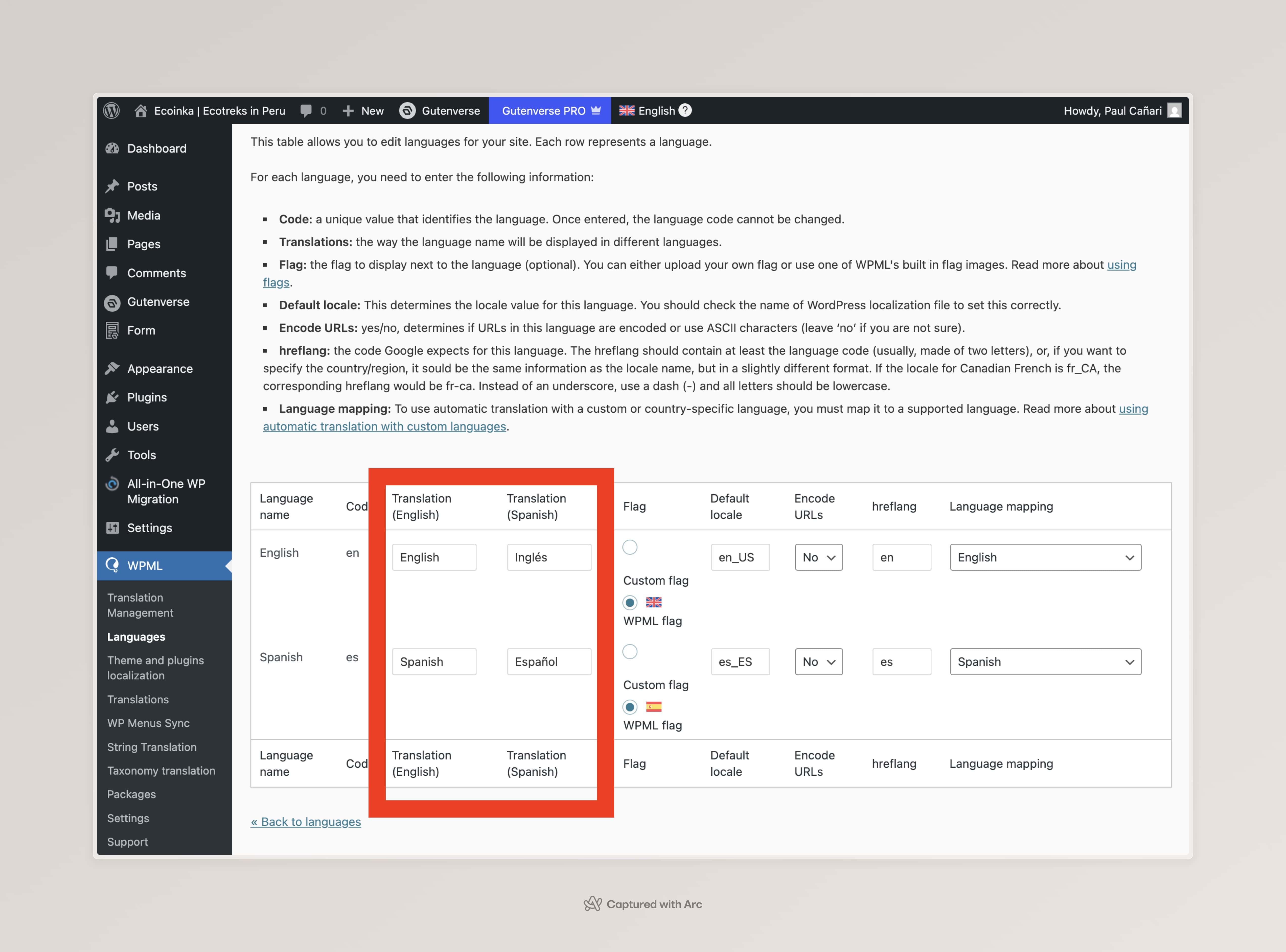Image resolution: width=1286 pixels, height=952 pixels.
Task: Open Language mapping dropdown set to English
Action: 1046,557
